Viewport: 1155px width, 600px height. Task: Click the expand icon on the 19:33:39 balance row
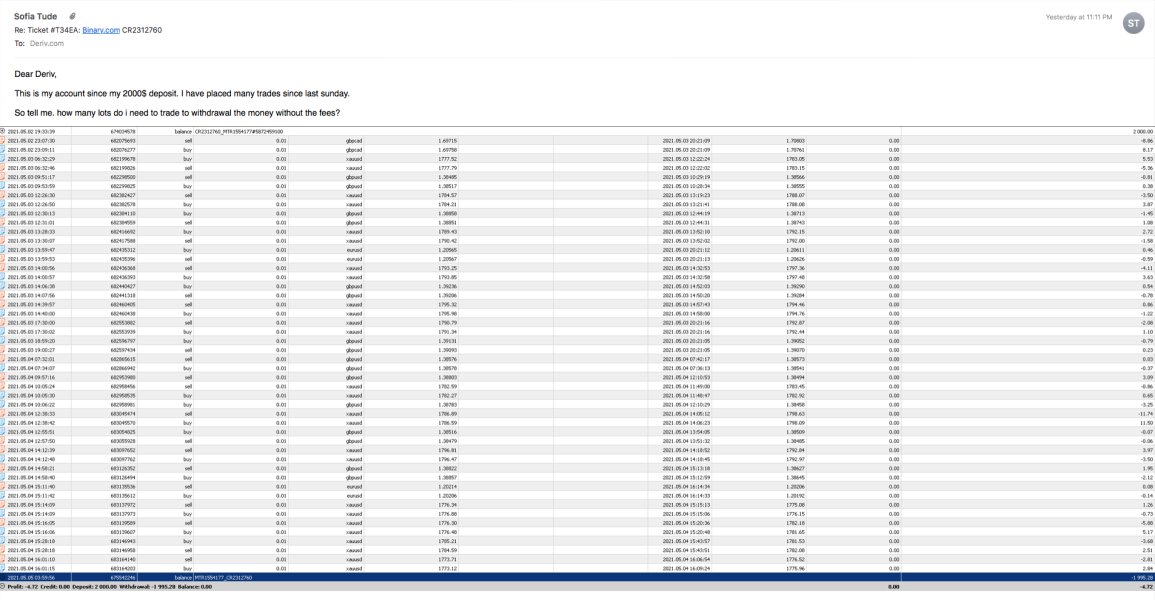[x=3, y=132]
